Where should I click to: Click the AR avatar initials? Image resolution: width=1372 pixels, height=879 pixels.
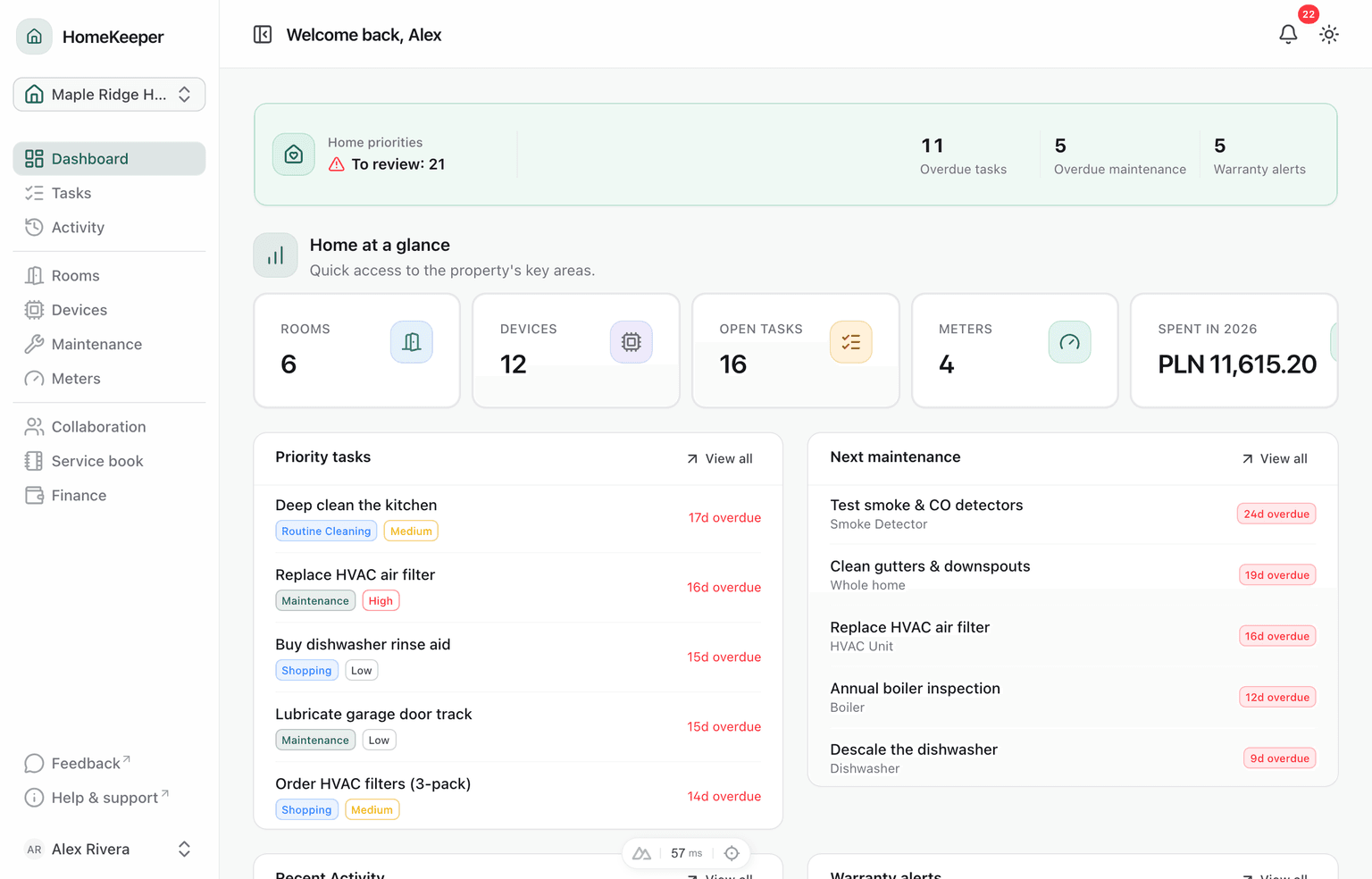click(x=34, y=850)
